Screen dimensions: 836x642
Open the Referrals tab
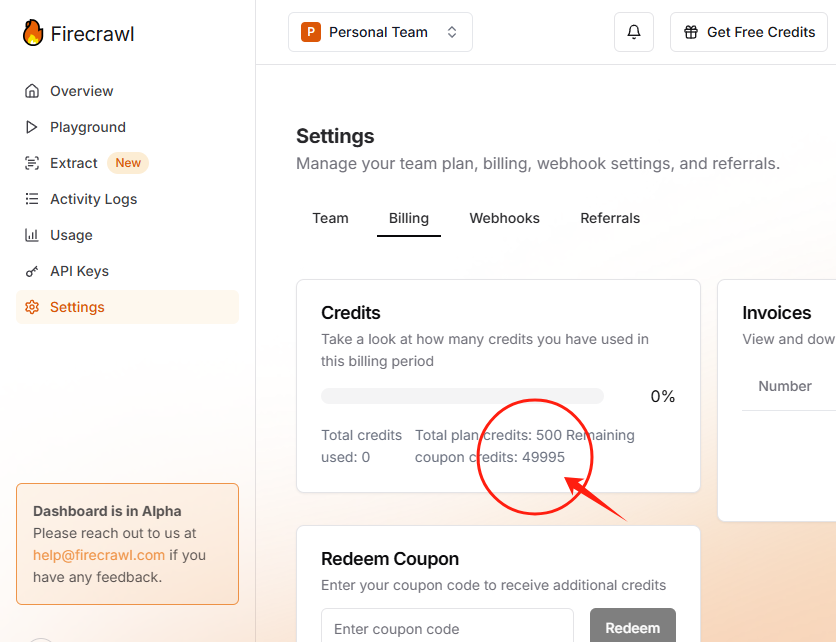[610, 218]
